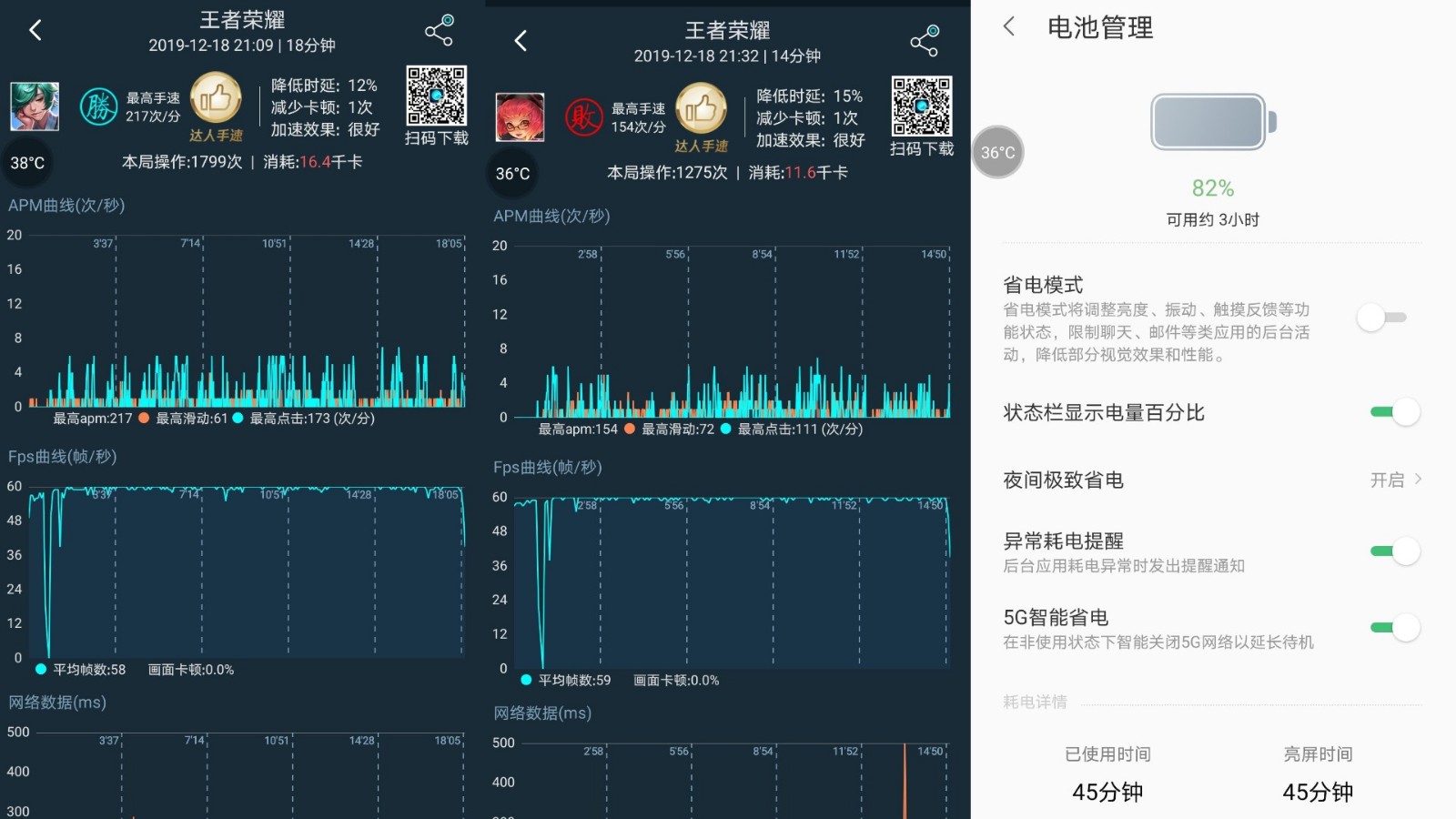The width and height of the screenshot is (1456, 819).
Task: Tap 扫码下载 in first report
Action: (437, 138)
